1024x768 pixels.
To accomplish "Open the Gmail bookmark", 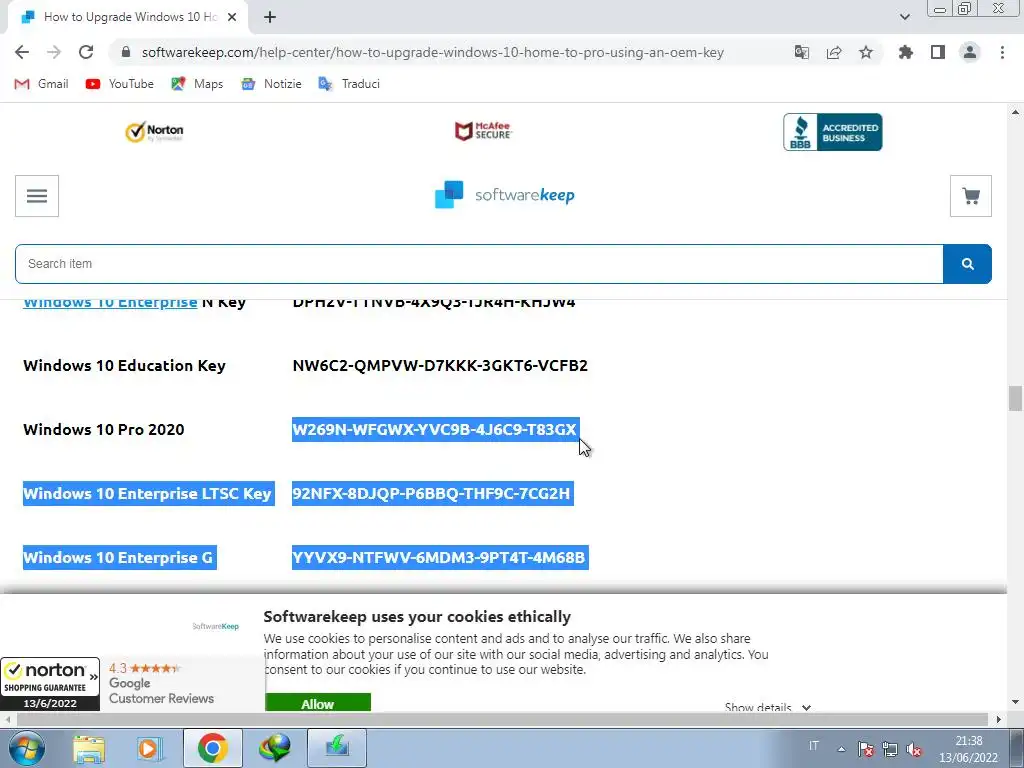I will 41,84.
